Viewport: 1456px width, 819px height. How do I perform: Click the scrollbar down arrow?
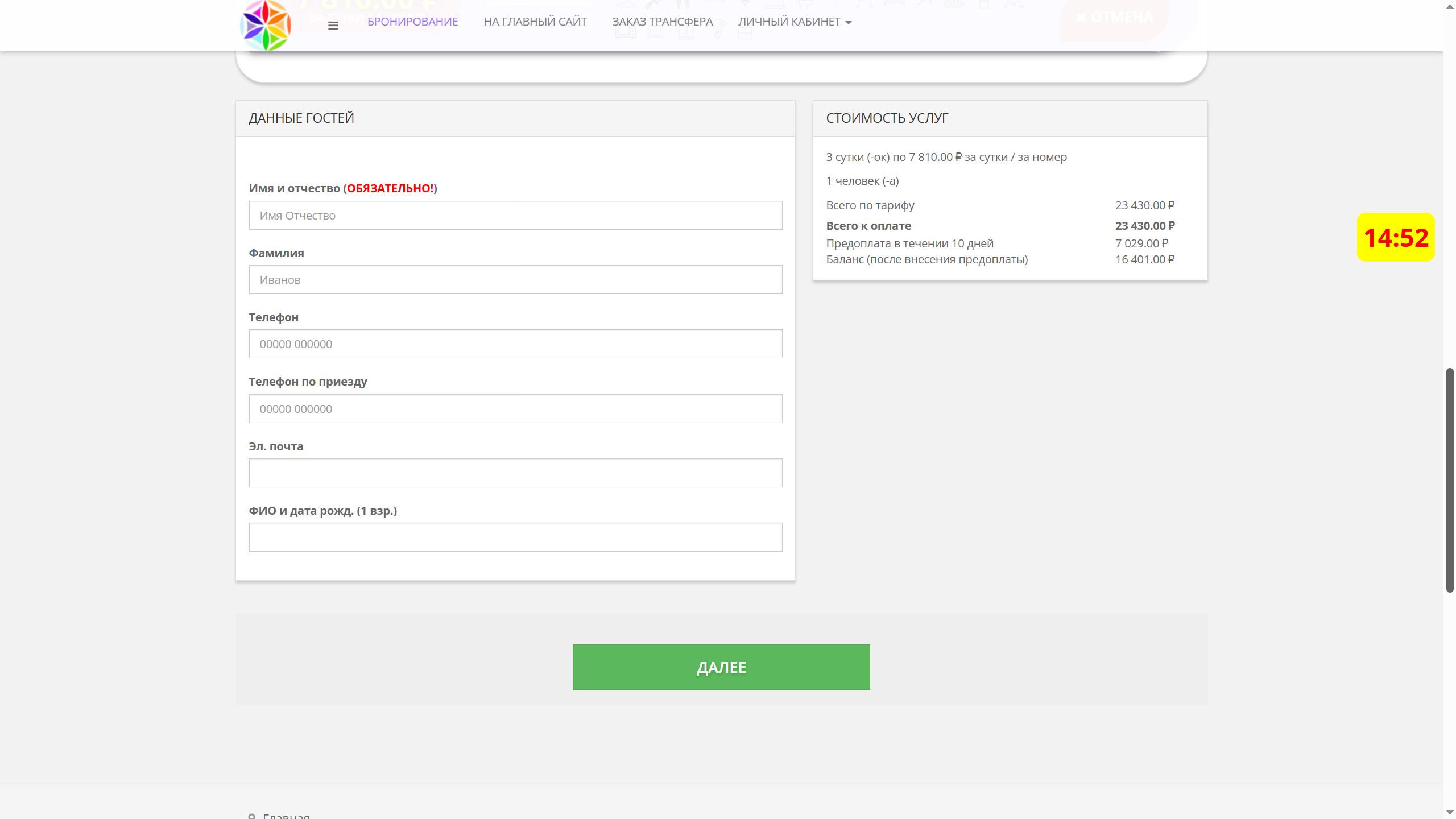click(1450, 813)
